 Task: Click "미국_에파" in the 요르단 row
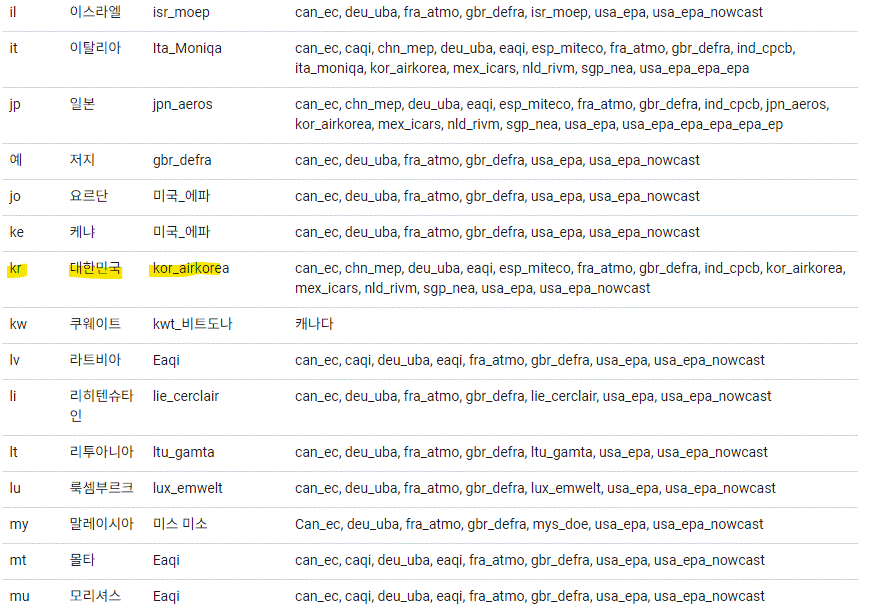pyautogui.click(x=181, y=196)
